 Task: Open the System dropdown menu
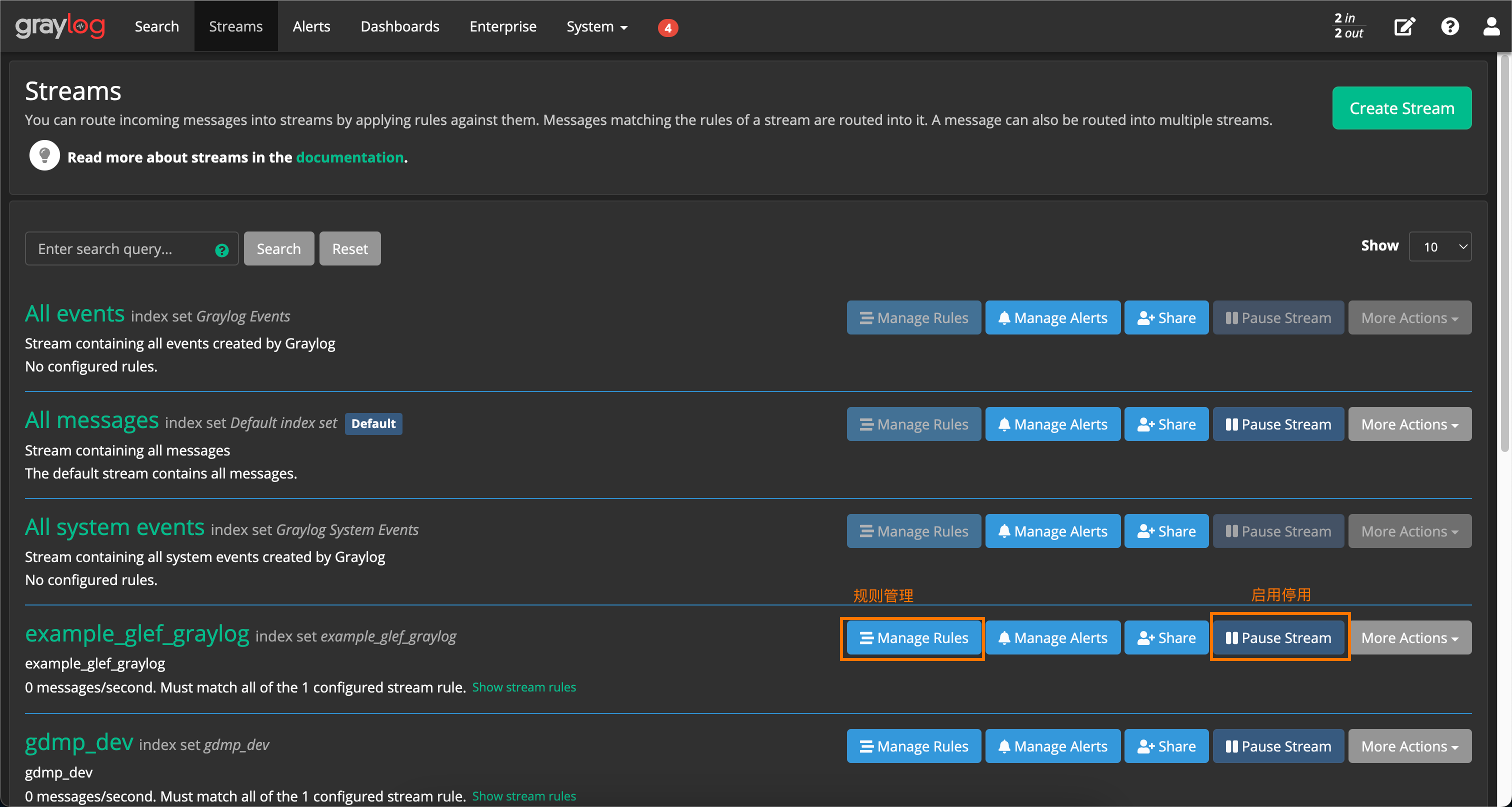(596, 26)
